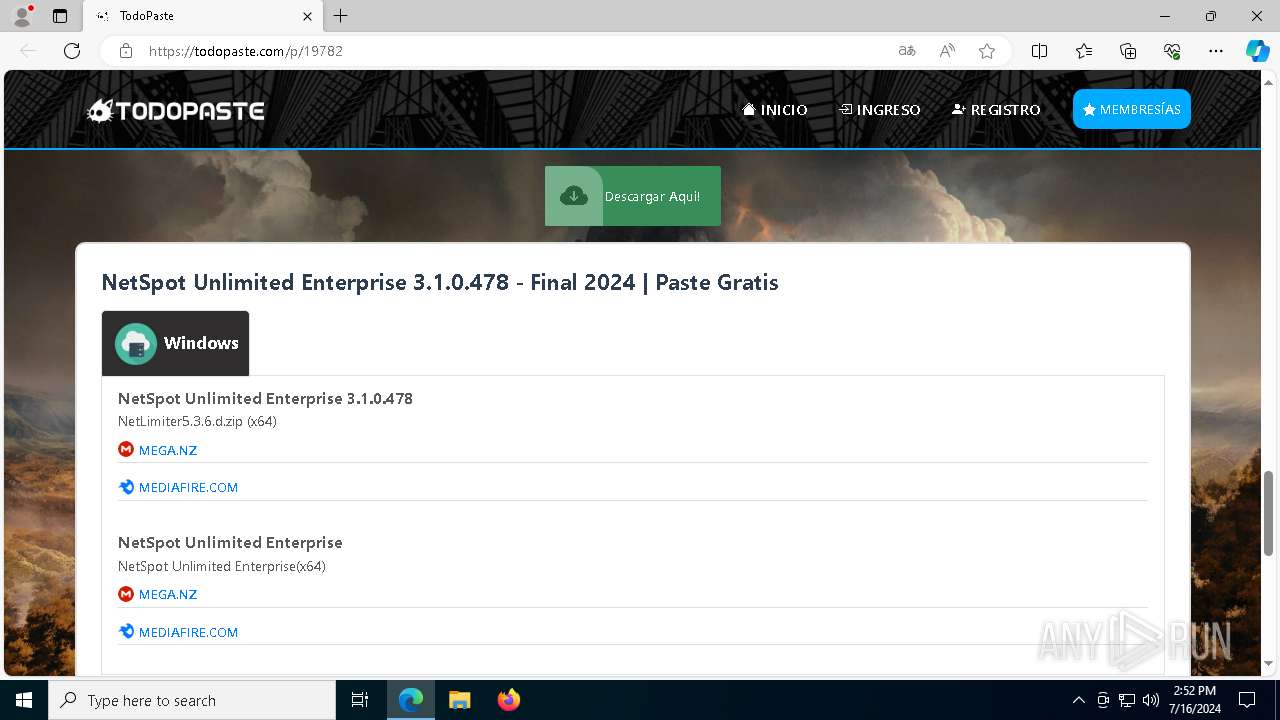Image resolution: width=1280 pixels, height=720 pixels.
Task: Click the MEMBRESÍAS button
Action: (1132, 109)
